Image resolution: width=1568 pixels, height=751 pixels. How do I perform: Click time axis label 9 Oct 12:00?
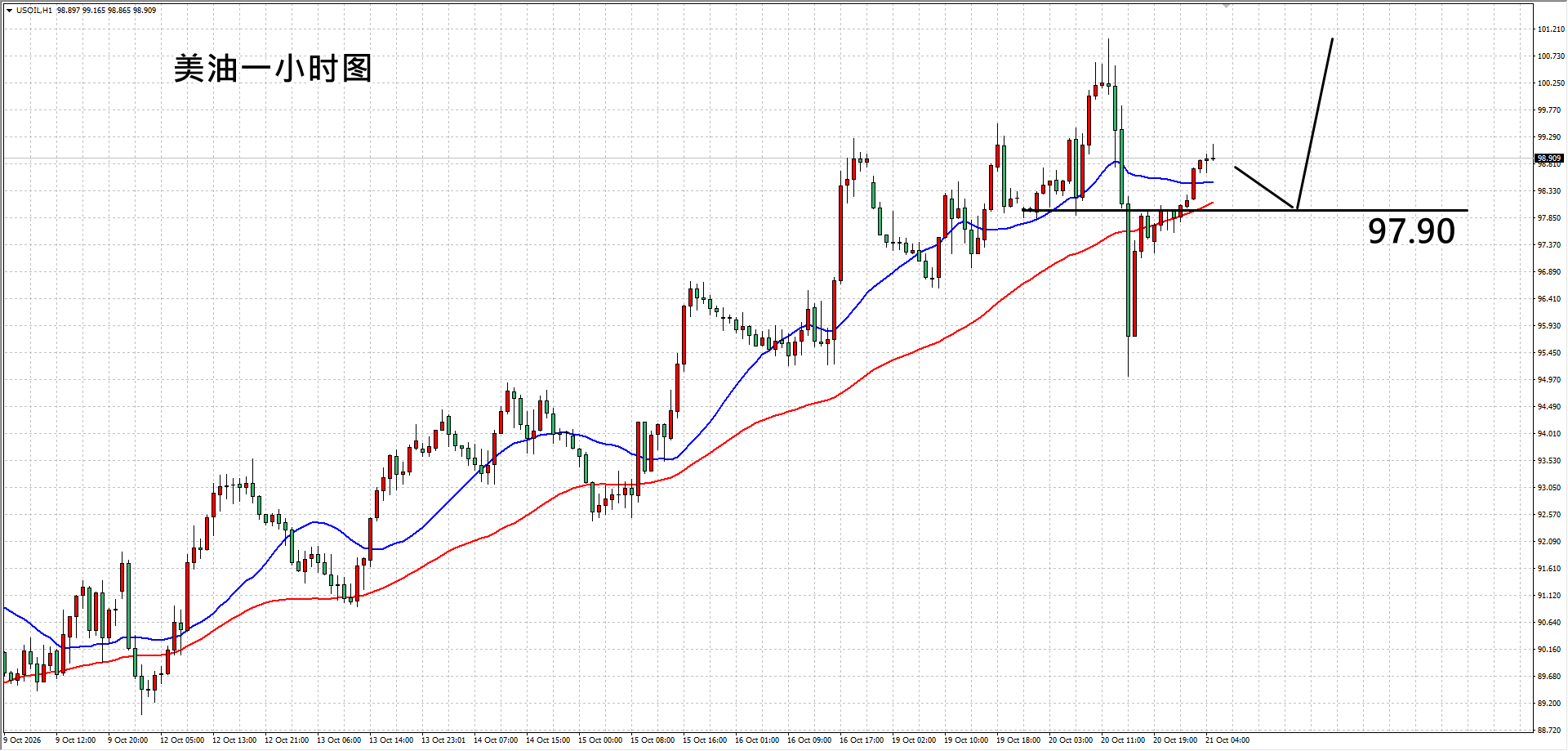[x=76, y=740]
